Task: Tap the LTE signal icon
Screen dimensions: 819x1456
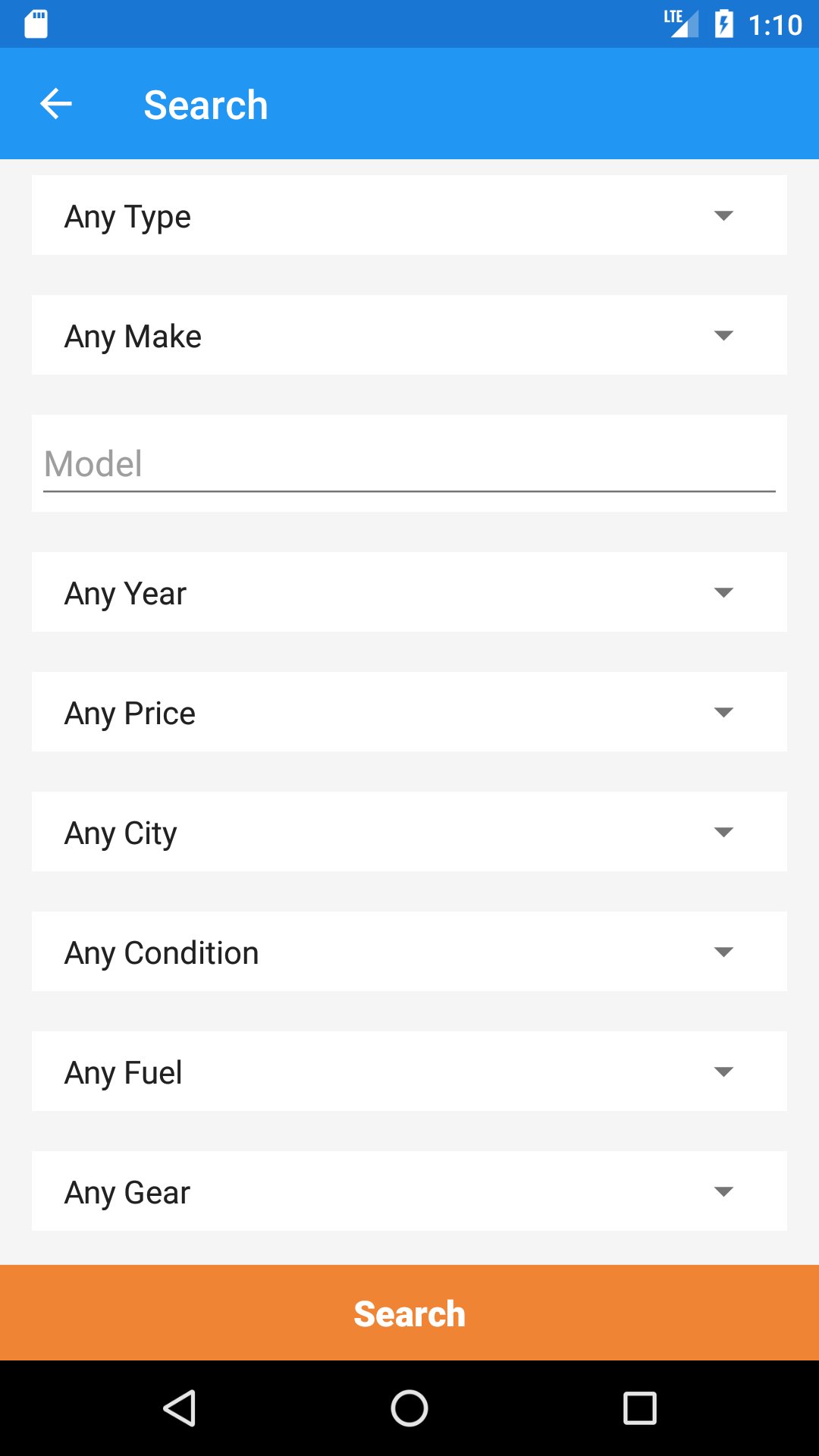Action: click(x=680, y=24)
